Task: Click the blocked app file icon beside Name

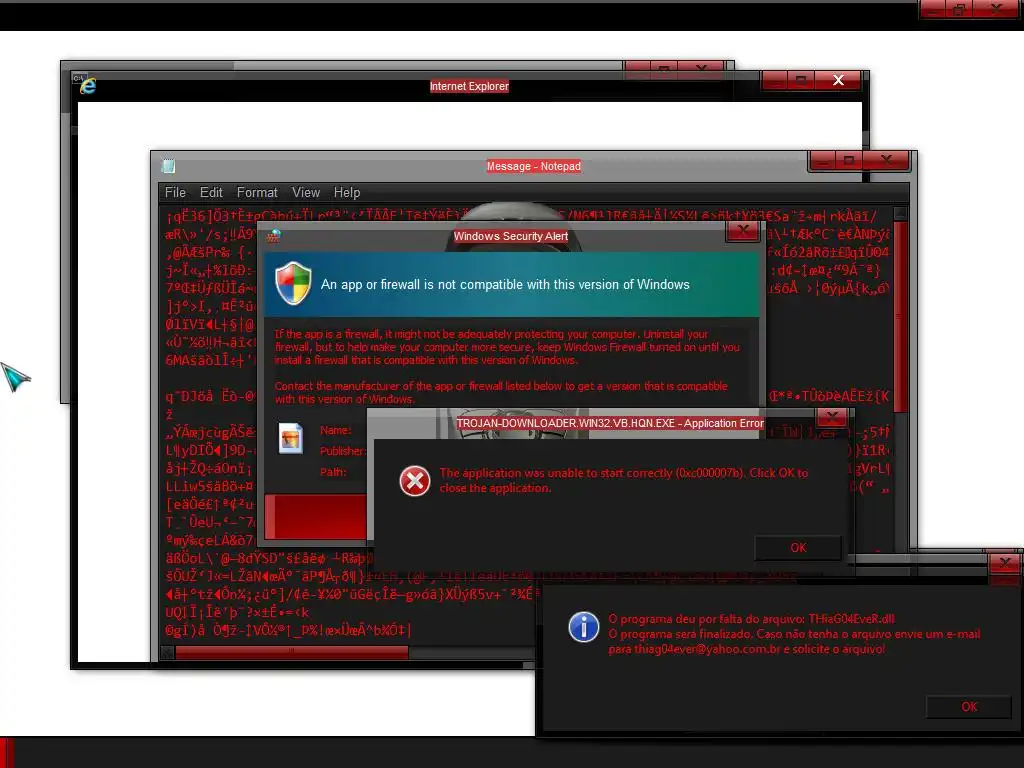Action: pos(291,438)
